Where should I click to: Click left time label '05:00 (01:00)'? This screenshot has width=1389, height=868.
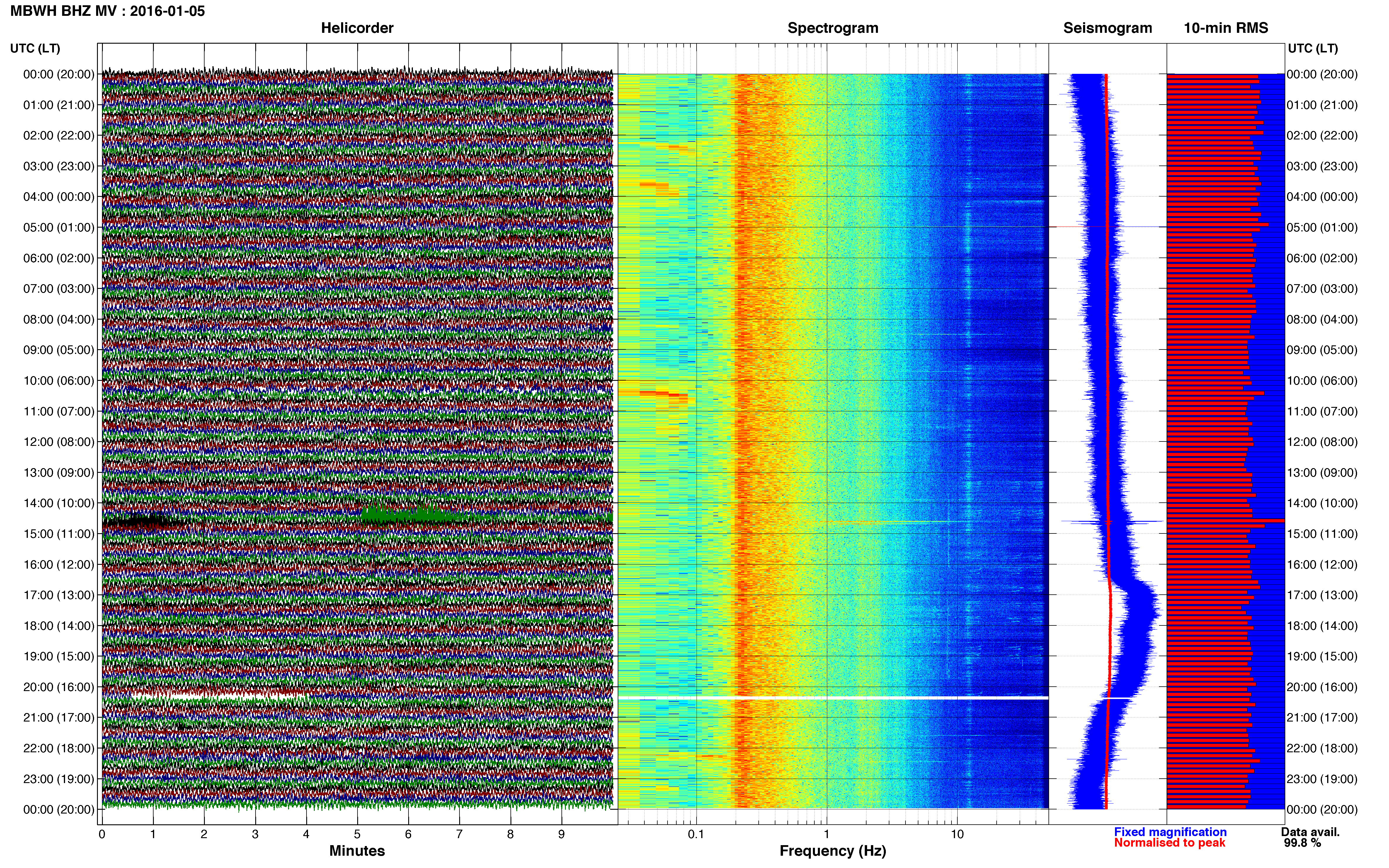click(59, 227)
